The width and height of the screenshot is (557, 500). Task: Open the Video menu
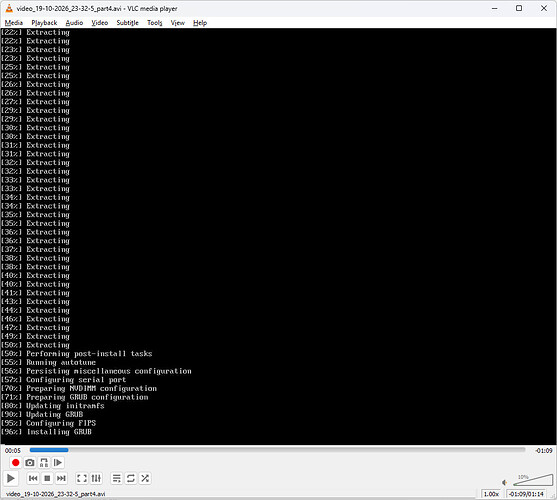[x=99, y=23]
